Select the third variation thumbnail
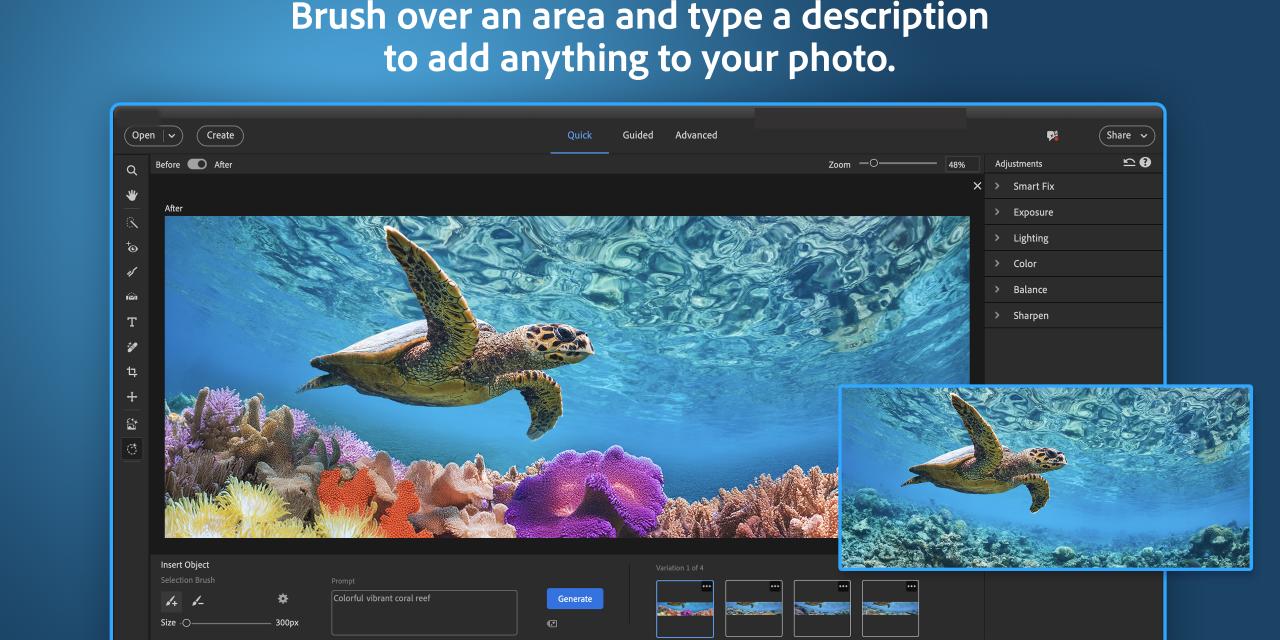 [822, 608]
